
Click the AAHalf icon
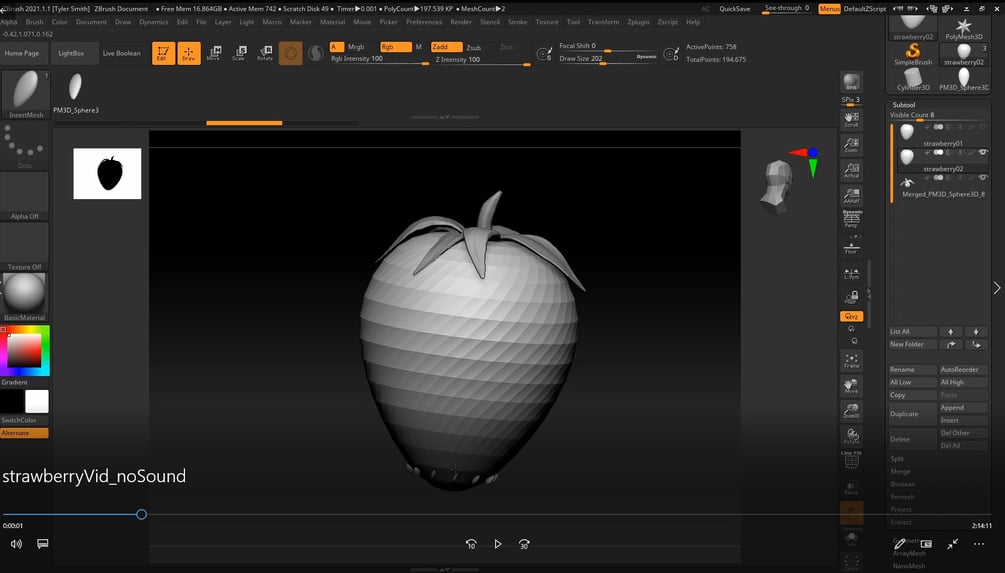(851, 195)
